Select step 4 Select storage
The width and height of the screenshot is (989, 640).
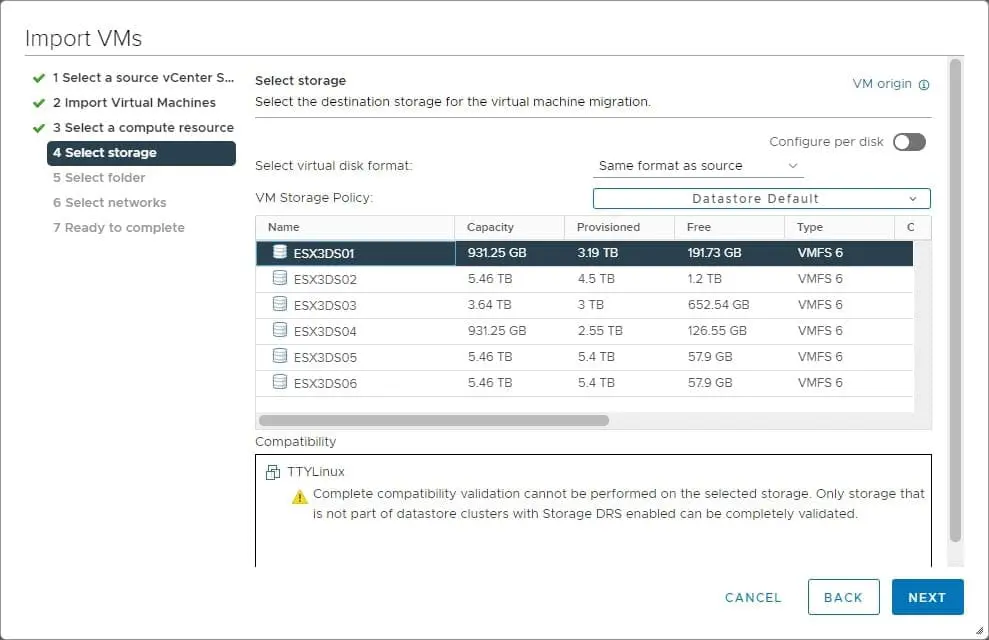141,153
